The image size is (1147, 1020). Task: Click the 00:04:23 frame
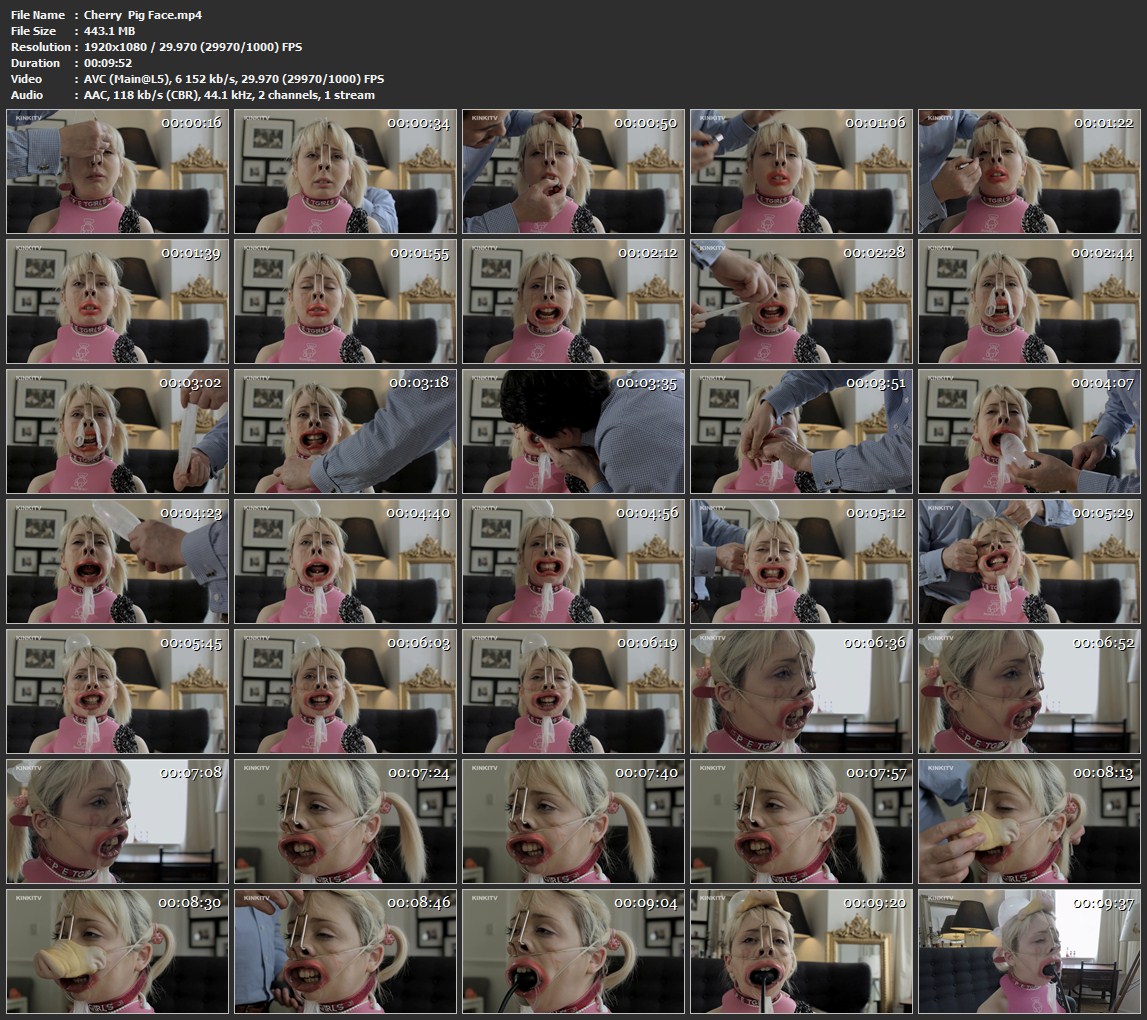click(x=117, y=561)
